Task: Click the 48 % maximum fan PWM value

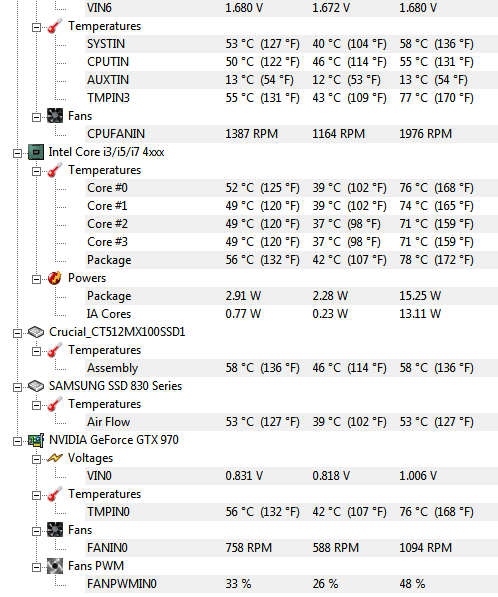Action: [412, 584]
